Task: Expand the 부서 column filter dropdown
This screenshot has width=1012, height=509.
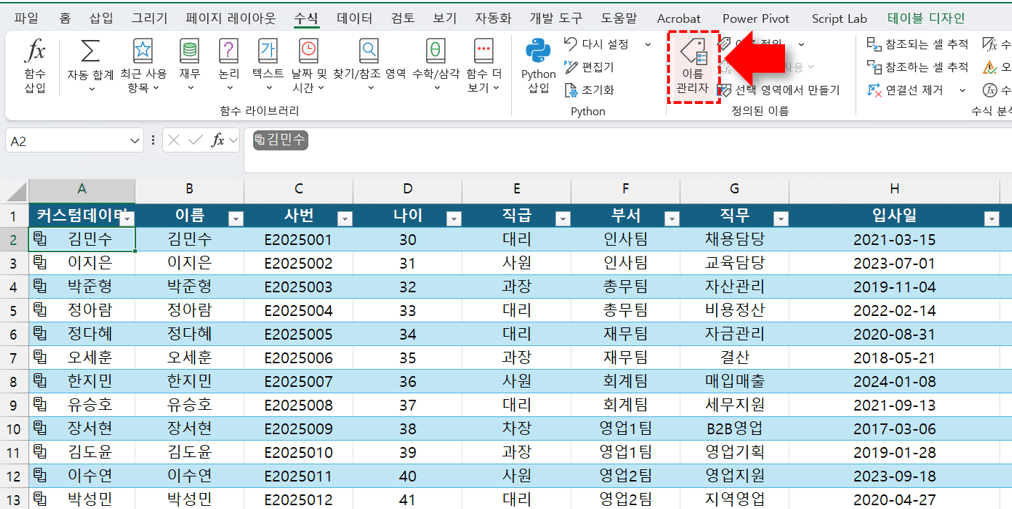Action: pyautogui.click(x=671, y=218)
